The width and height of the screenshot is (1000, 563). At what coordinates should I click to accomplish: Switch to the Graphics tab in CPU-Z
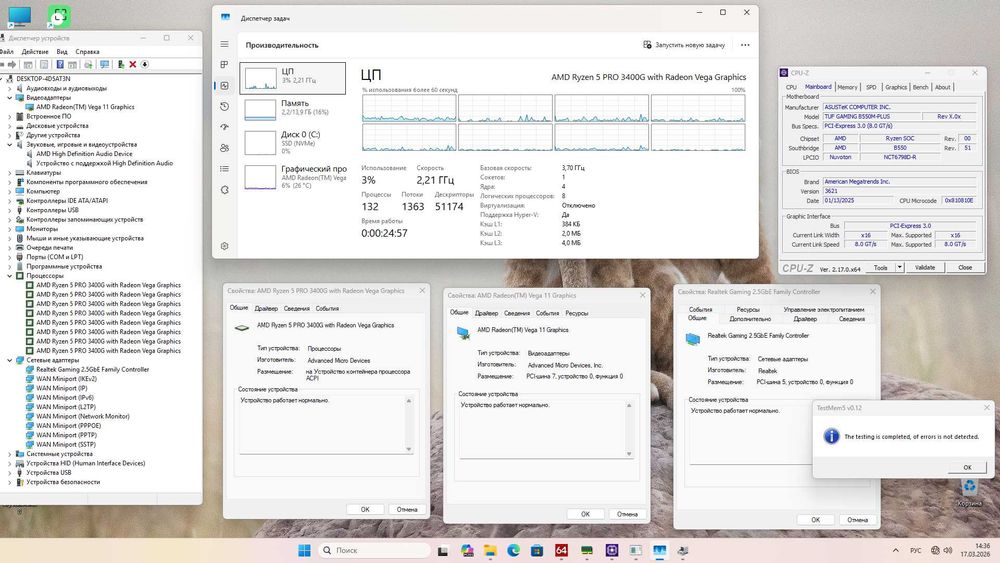(x=895, y=87)
